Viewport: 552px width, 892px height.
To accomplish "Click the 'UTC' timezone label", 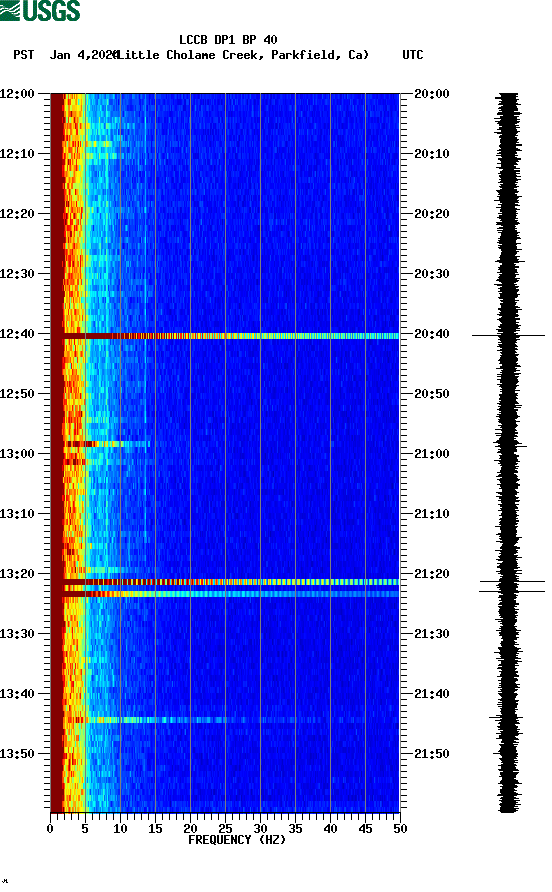I will (x=413, y=55).
